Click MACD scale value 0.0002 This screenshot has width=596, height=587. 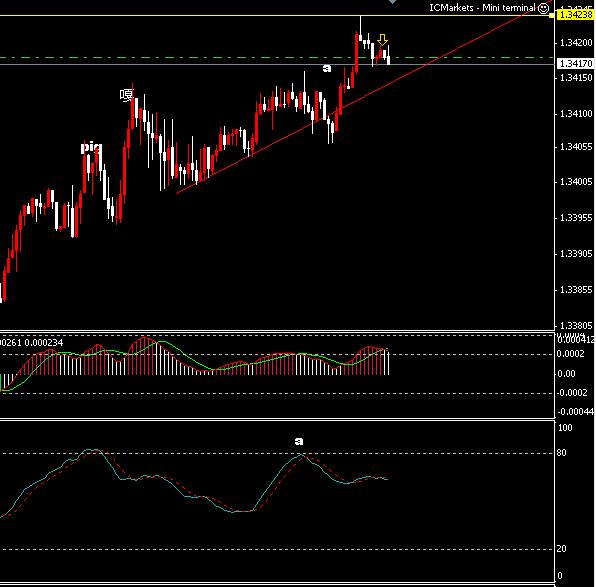571,354
